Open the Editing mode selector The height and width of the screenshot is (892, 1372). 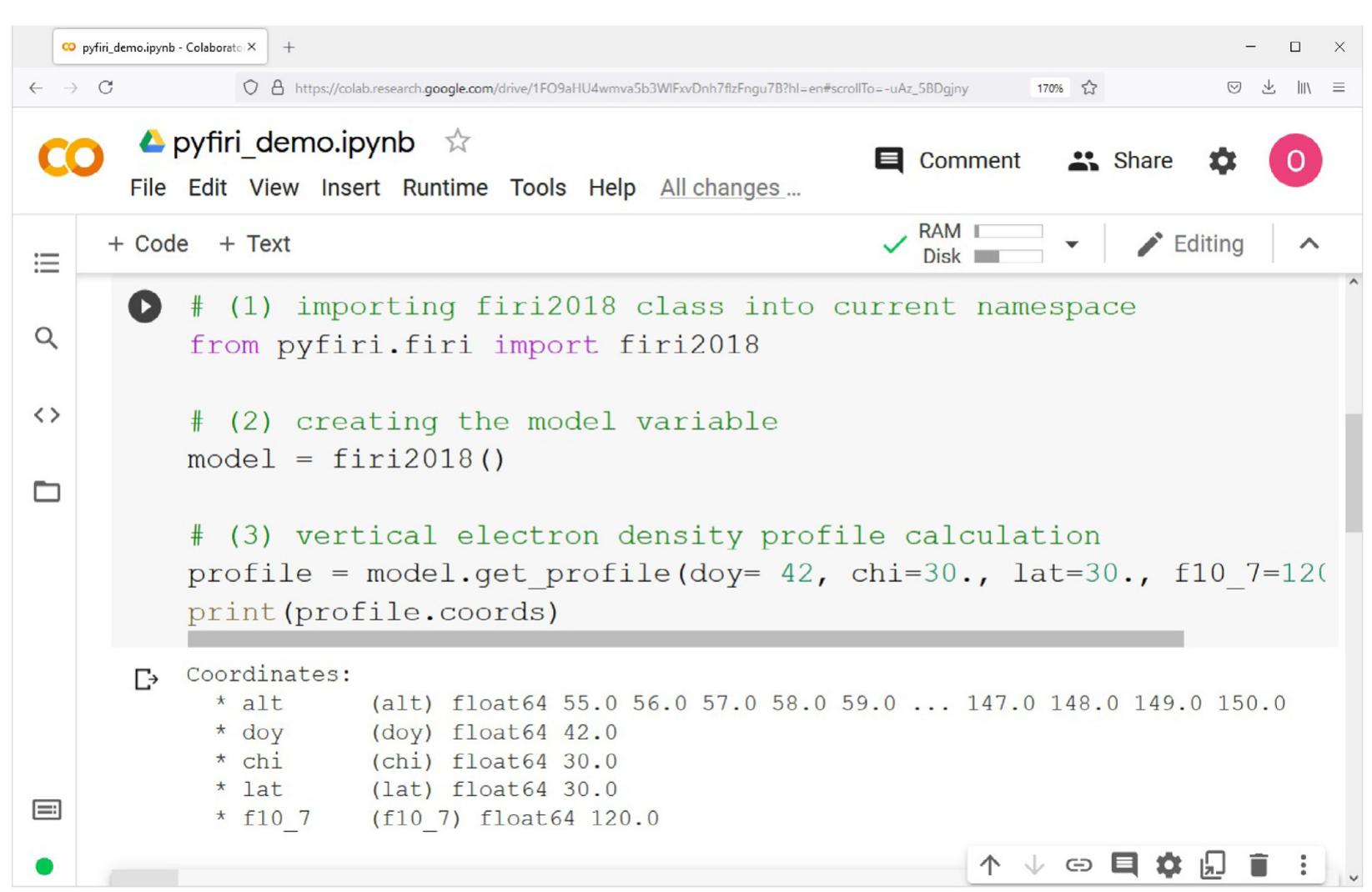[x=1190, y=243]
